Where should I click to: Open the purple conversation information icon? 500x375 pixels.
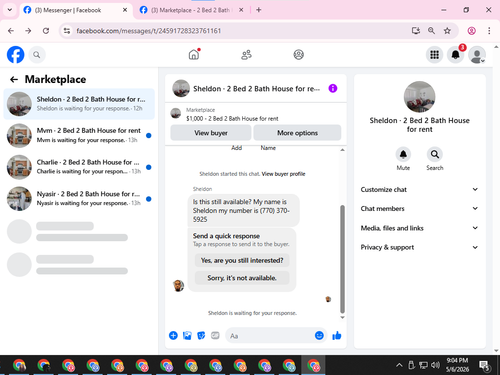tap(333, 88)
